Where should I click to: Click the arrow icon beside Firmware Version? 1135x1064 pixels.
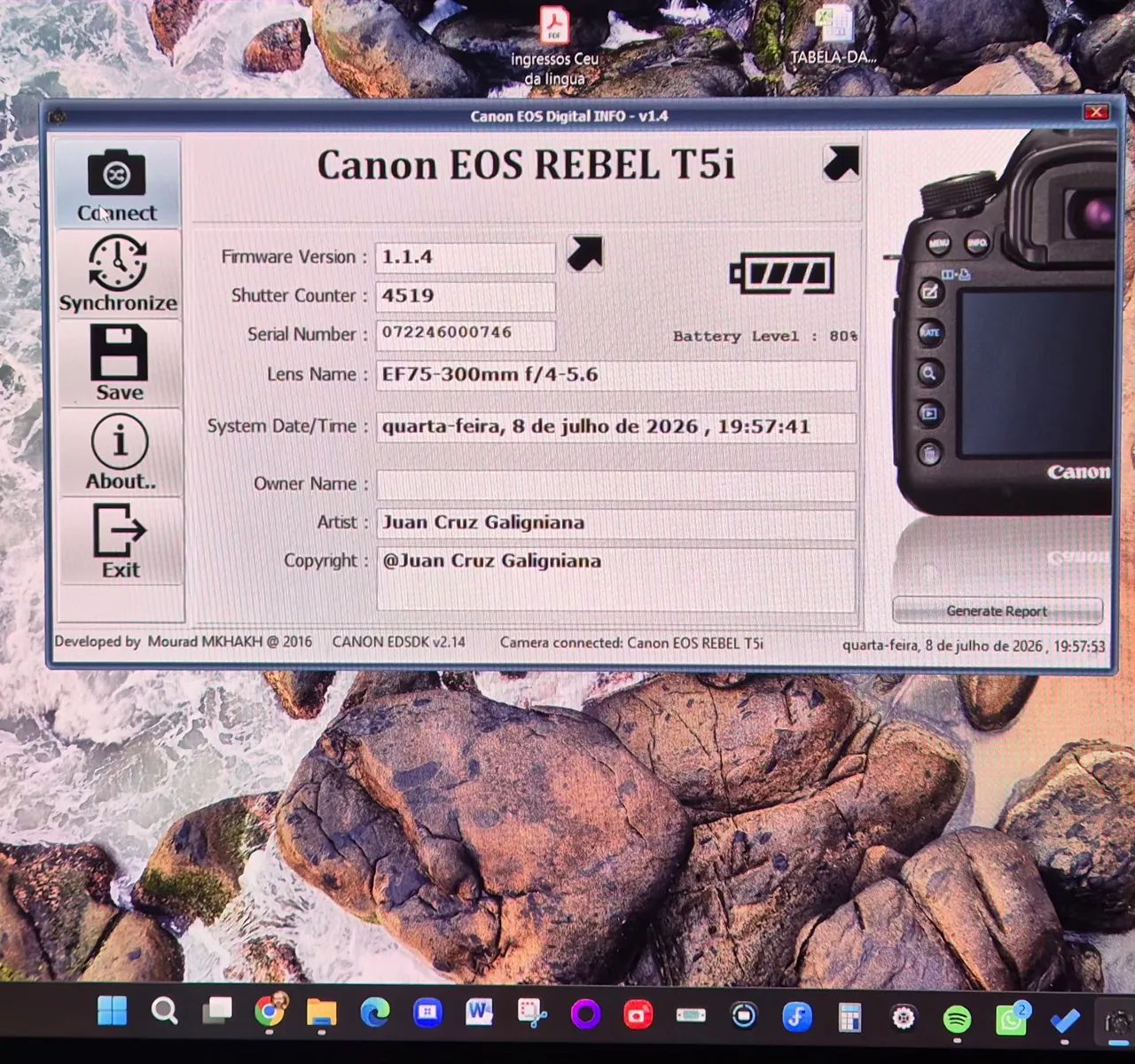[x=584, y=254]
